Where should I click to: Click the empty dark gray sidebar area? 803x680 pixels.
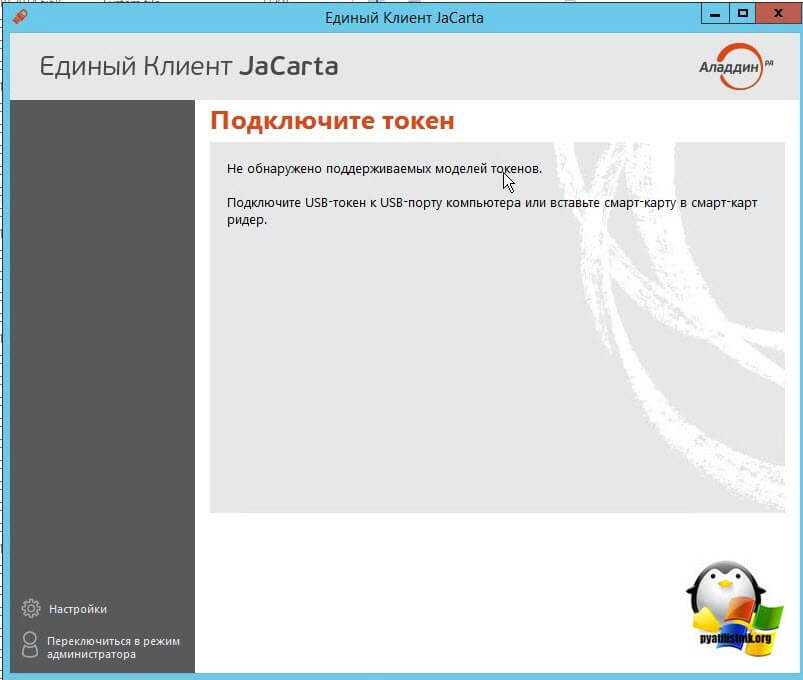102,350
